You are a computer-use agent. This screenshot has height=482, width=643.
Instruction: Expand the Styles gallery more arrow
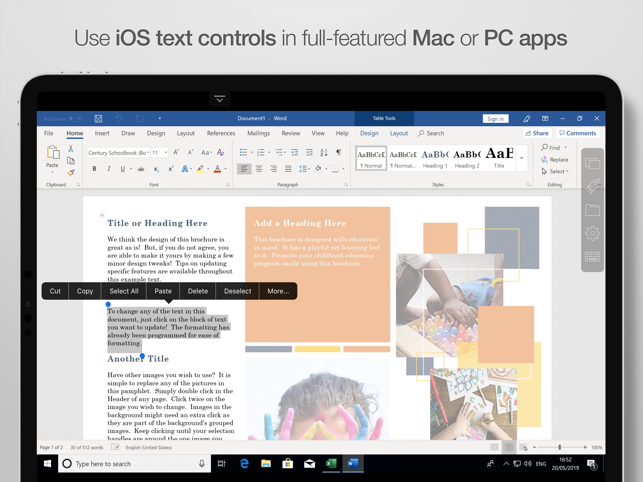tap(522, 158)
